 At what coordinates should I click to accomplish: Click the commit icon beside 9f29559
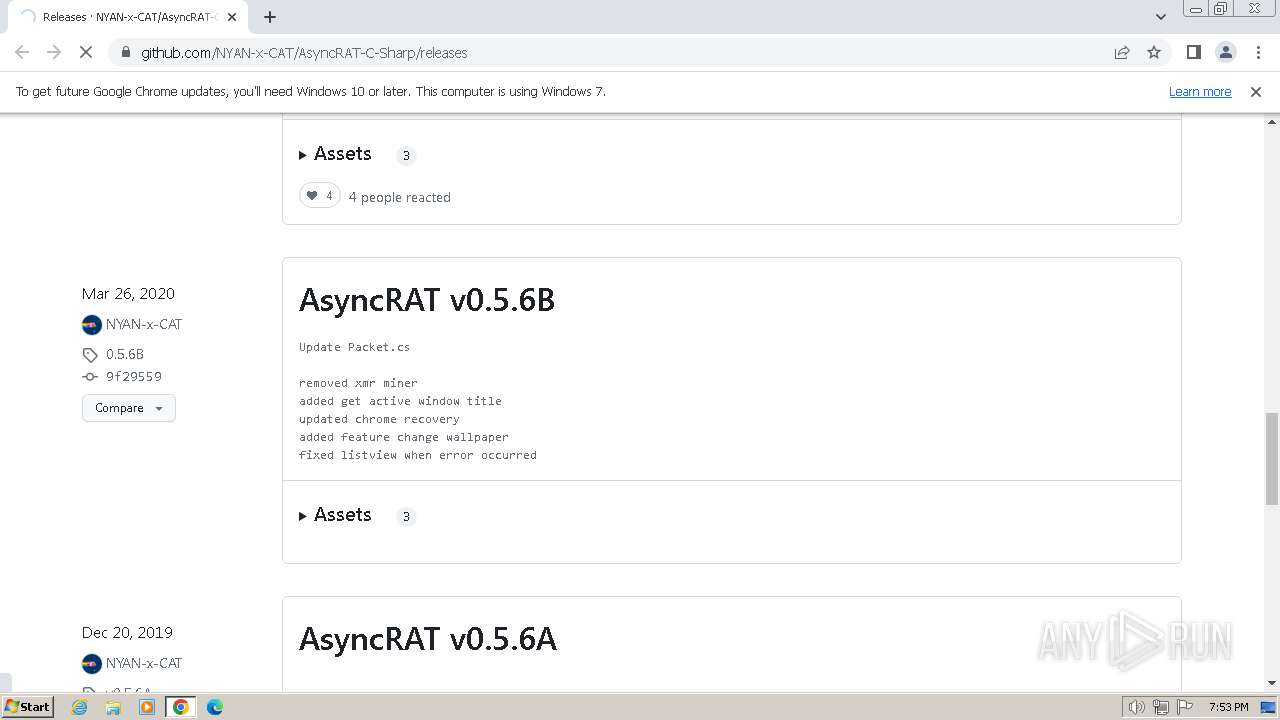tap(90, 377)
